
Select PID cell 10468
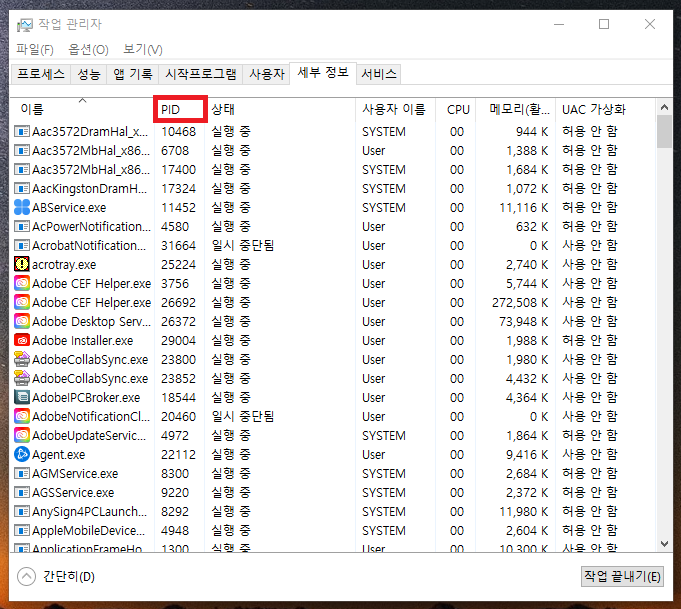pos(179,132)
